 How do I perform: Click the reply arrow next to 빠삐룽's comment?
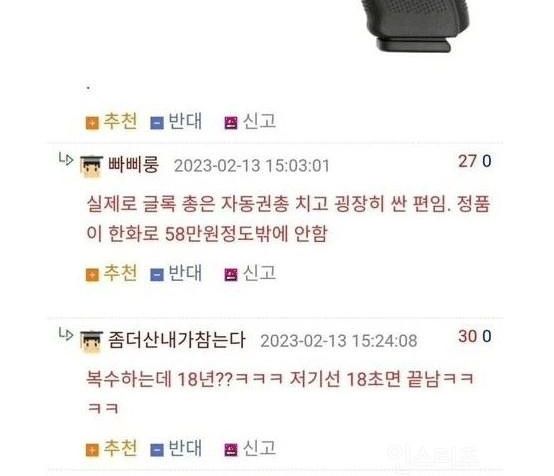click(x=66, y=160)
